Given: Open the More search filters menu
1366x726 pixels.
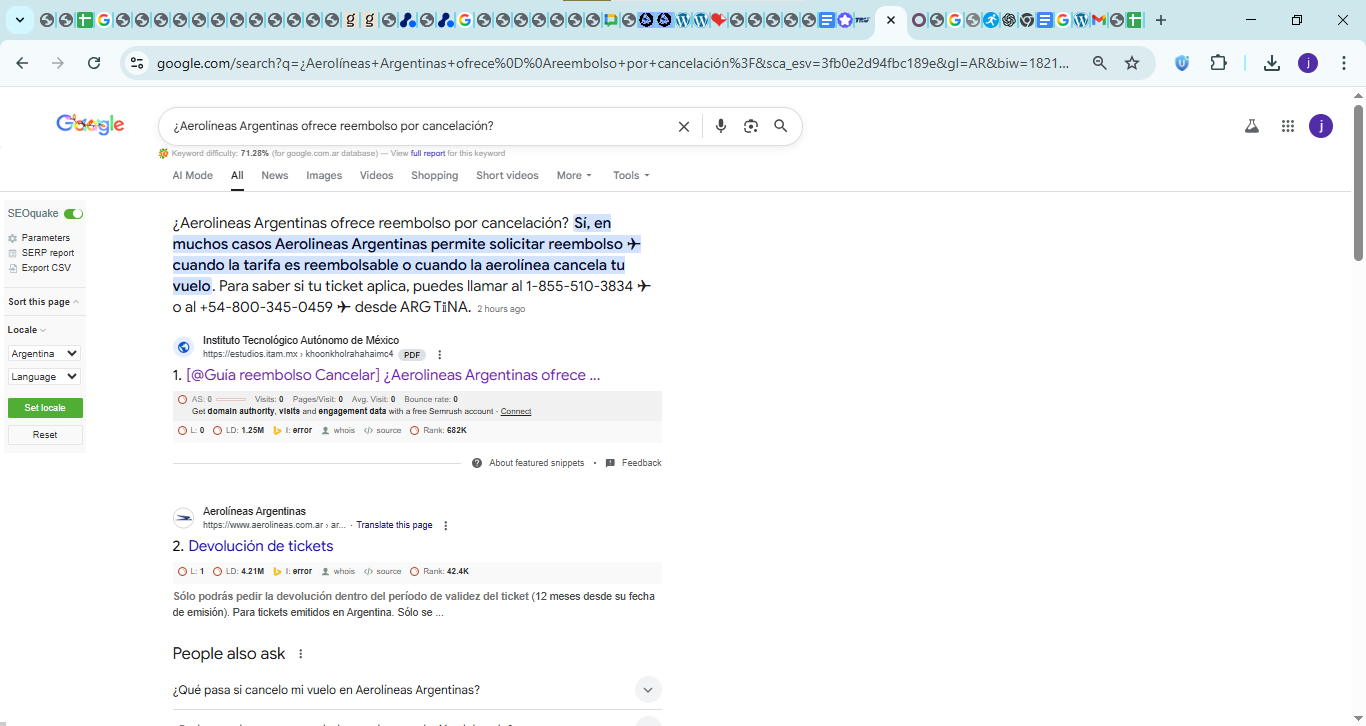Looking at the screenshot, I should point(574,176).
